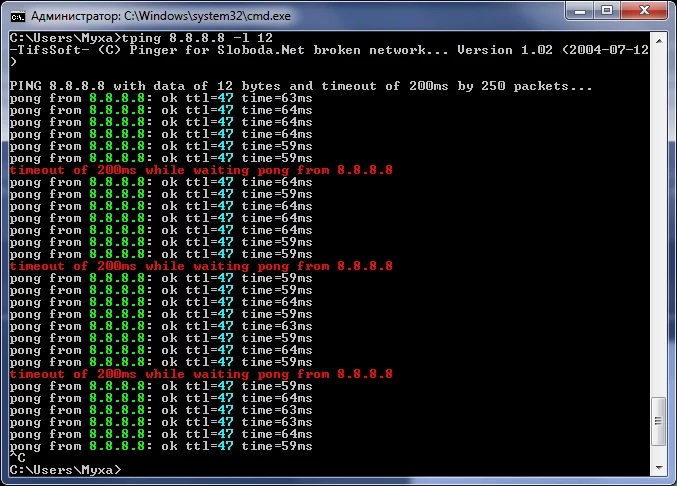Maximize the cmd.exe window
Viewport: 677px width, 486px height.
tap(607, 10)
